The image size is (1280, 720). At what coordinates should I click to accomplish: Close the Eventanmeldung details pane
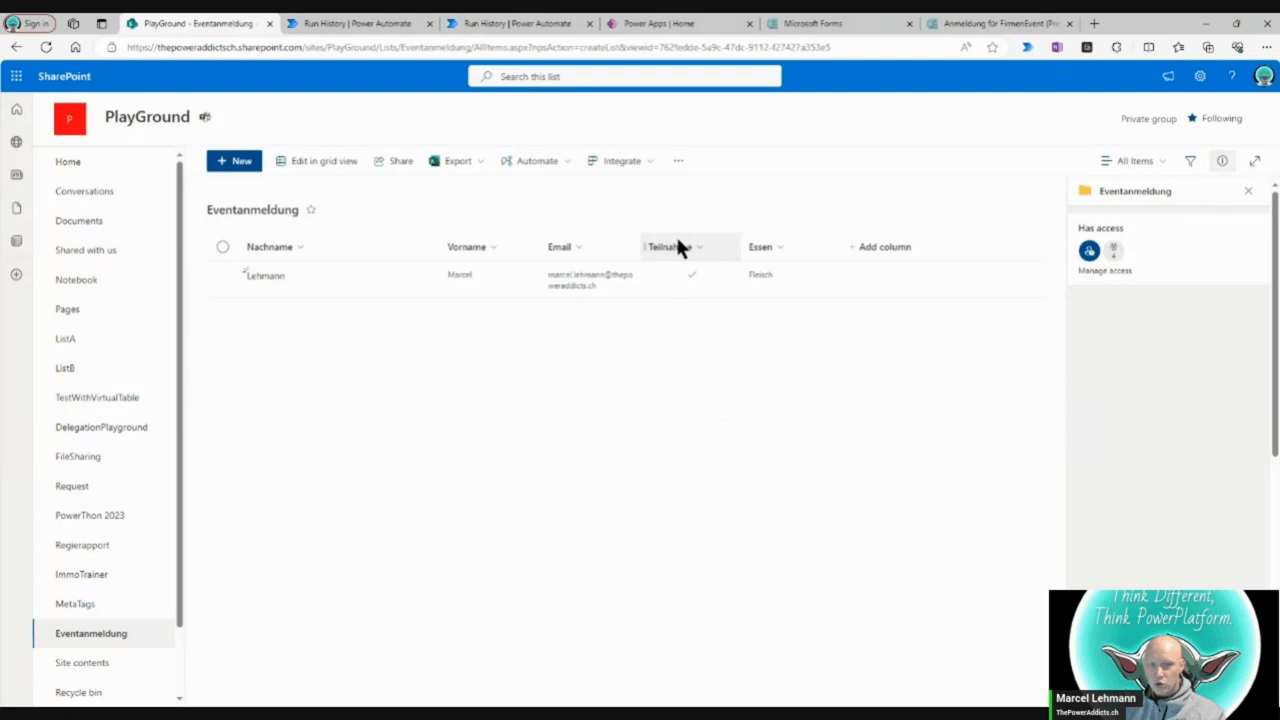[1248, 191]
